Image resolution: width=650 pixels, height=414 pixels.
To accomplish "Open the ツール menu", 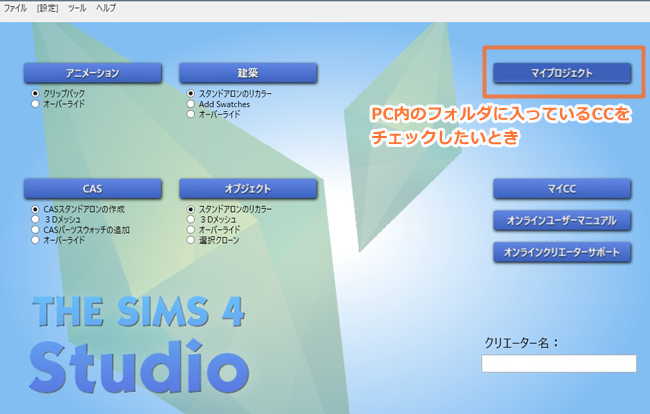I will [77, 8].
